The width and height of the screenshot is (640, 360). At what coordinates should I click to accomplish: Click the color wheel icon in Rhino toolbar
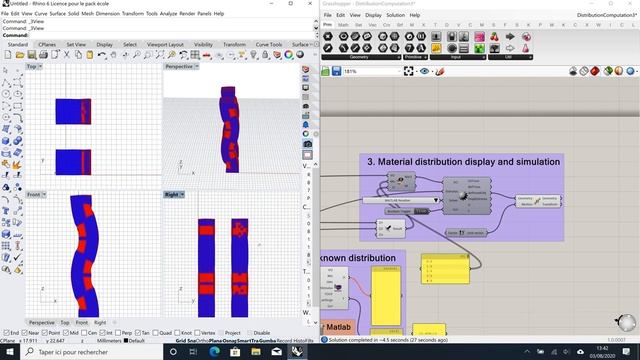tap(289, 55)
